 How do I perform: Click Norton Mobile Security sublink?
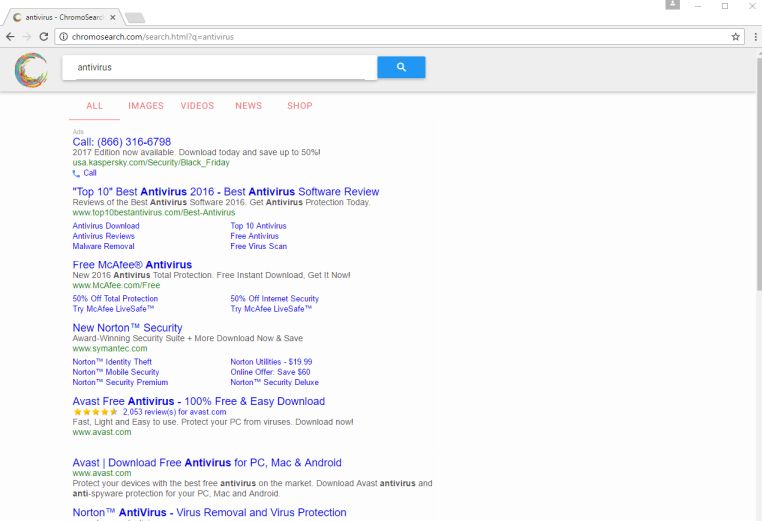(116, 372)
